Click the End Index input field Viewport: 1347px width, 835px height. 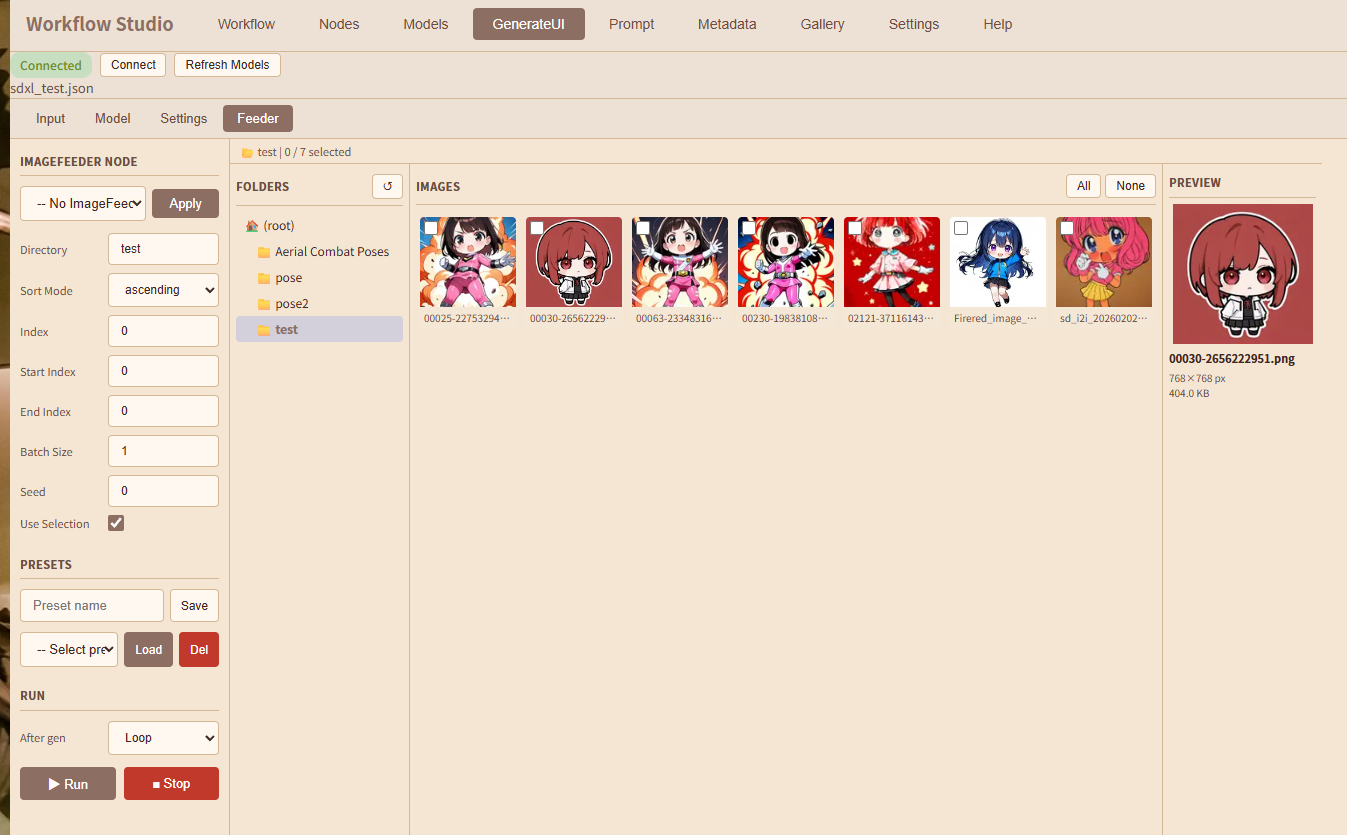point(163,411)
